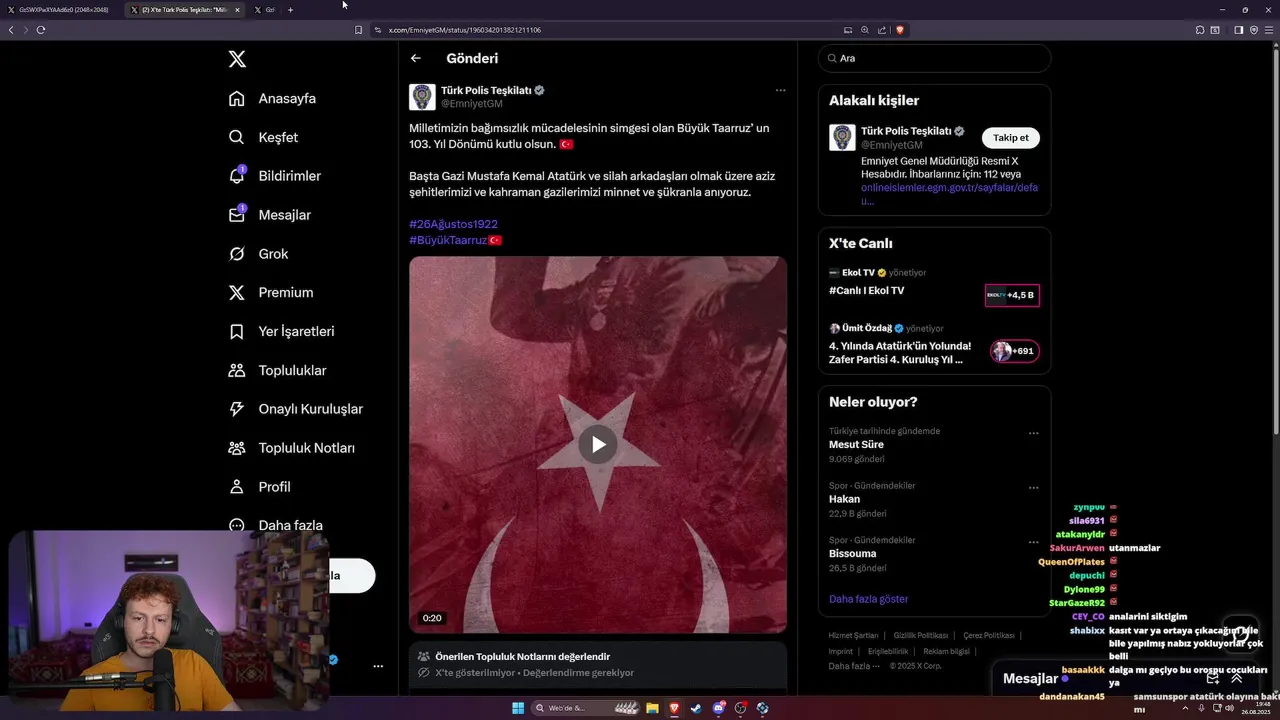Click Daha fazla göster under trends
Screen dimensions: 1280x720
[868, 599]
